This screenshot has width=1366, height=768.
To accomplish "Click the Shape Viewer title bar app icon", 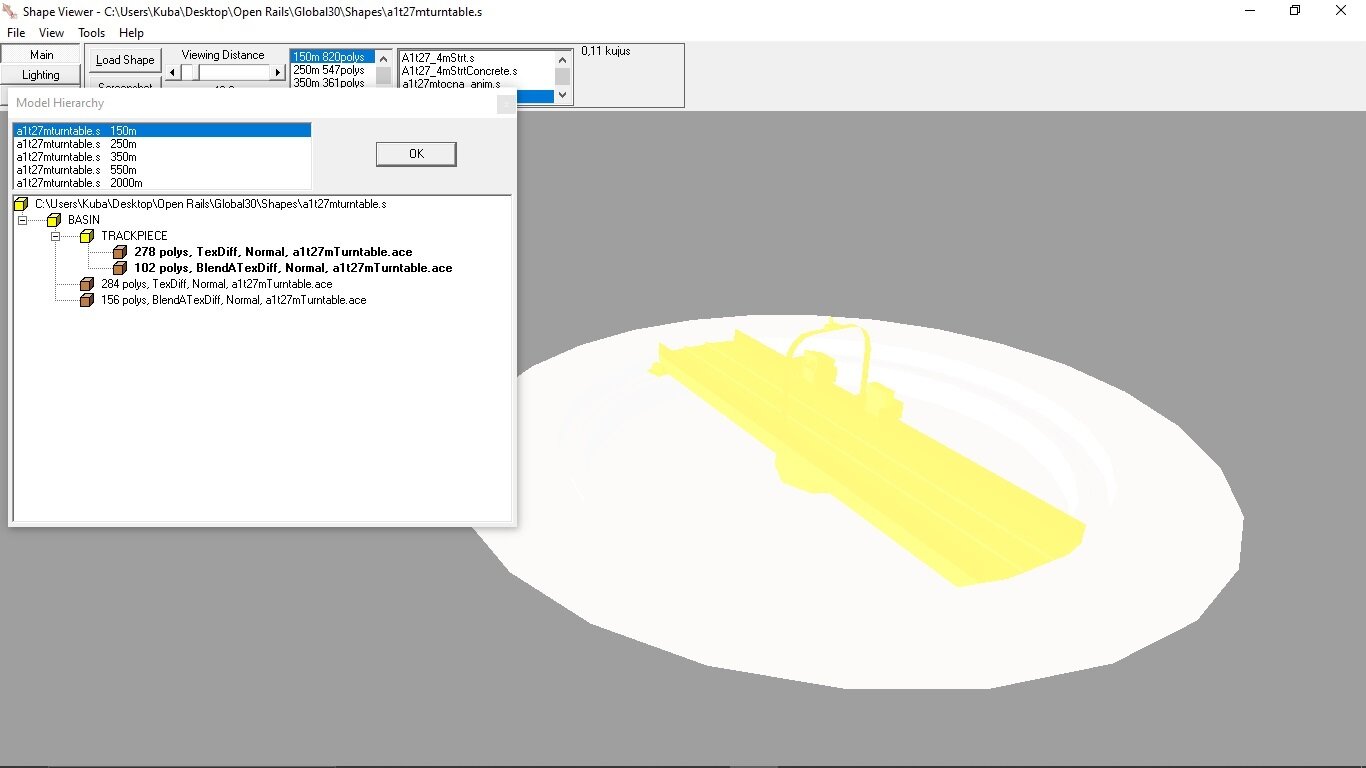I will [x=11, y=11].
